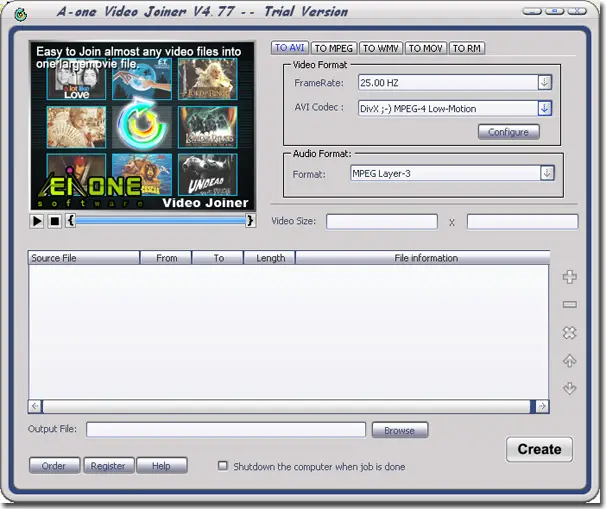606x509 pixels.
Task: Set start mark with left brace
Action: pyautogui.click(x=70, y=221)
